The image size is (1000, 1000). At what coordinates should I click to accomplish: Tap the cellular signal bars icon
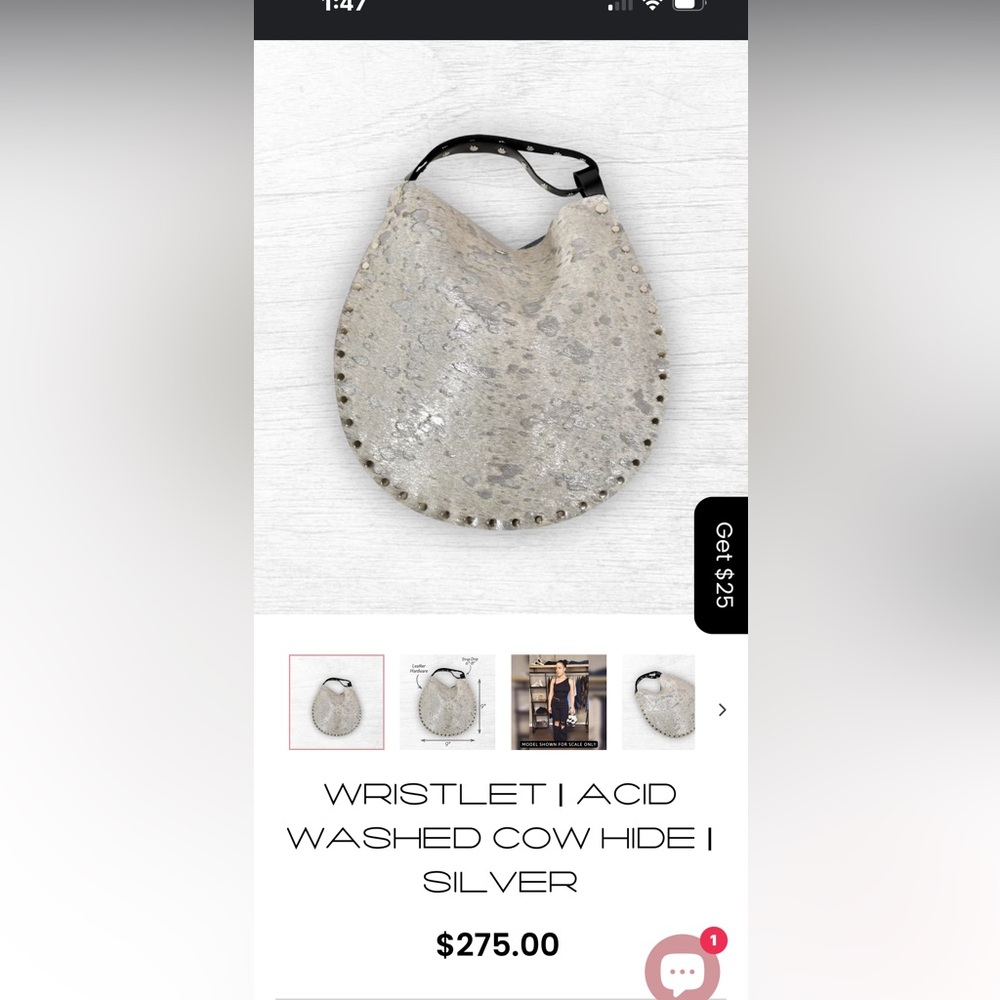620,6
